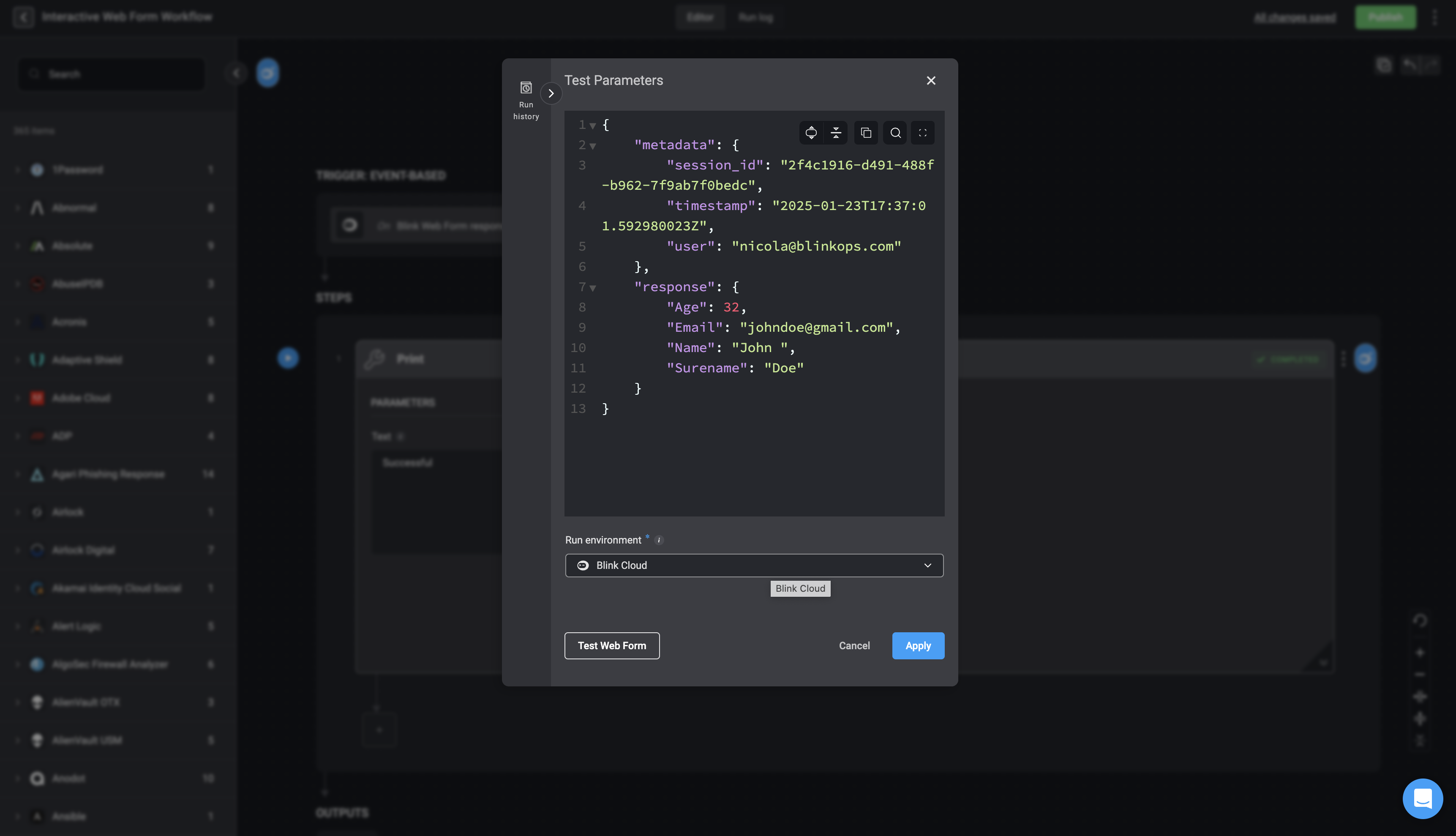Fold the root object at line 1
Screen dimensions: 1456x836
click(x=593, y=126)
